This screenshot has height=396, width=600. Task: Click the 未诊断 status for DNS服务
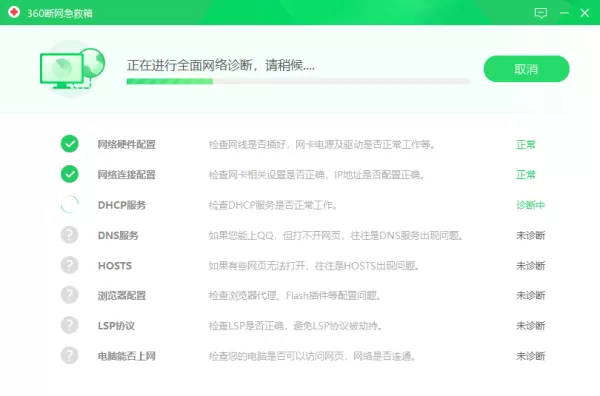click(530, 235)
